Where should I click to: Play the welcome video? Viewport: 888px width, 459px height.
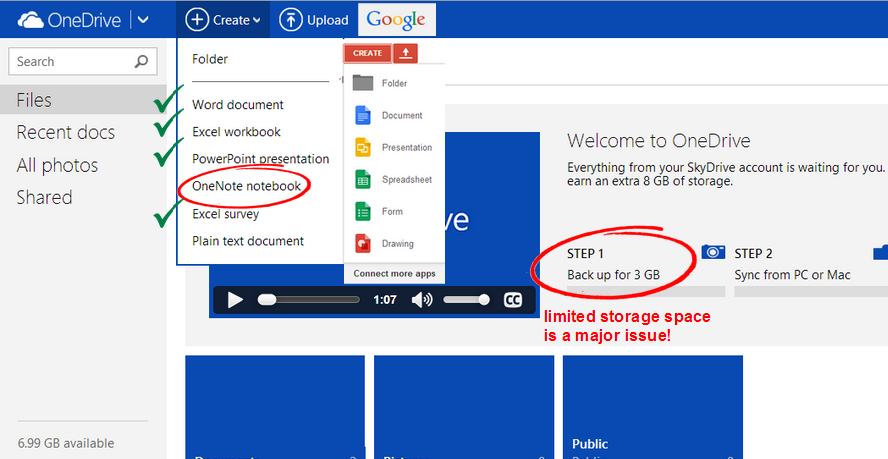(x=234, y=300)
